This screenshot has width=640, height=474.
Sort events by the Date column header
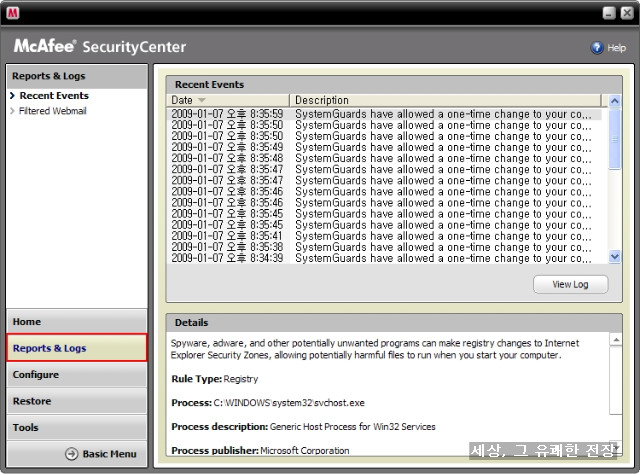point(228,100)
